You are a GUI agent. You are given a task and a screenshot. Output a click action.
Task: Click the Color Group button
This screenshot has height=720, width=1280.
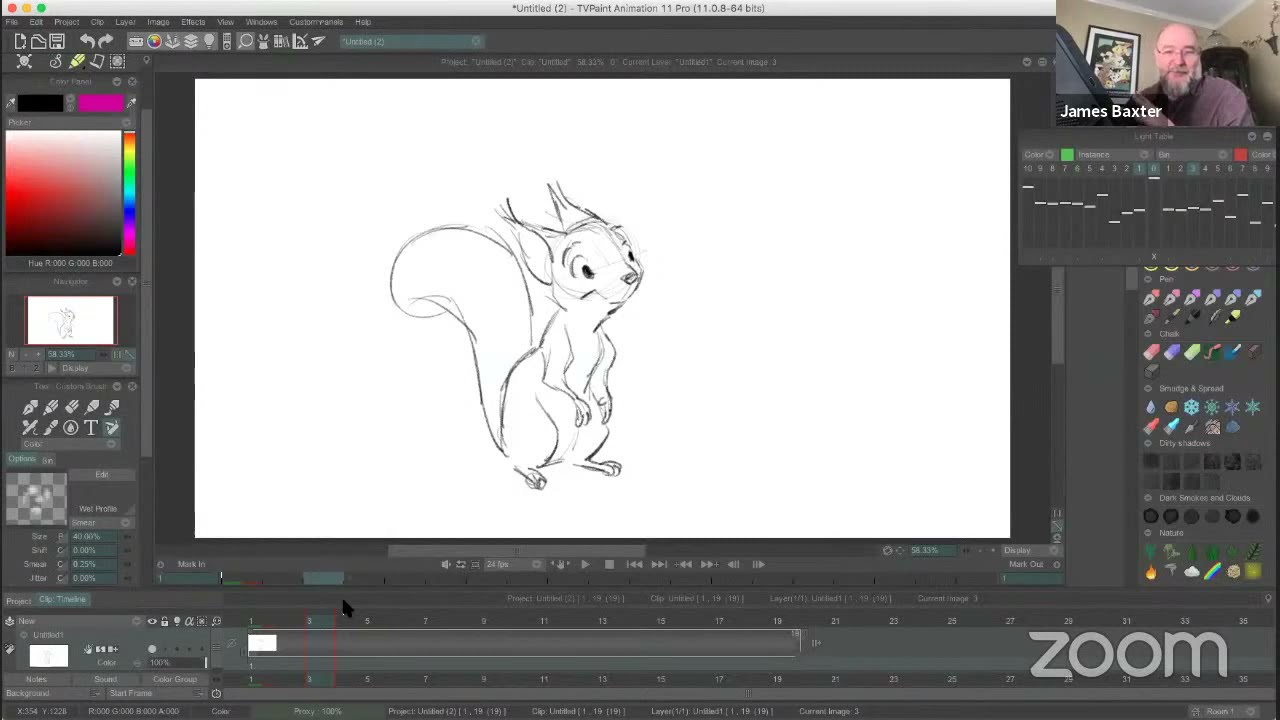pos(175,679)
